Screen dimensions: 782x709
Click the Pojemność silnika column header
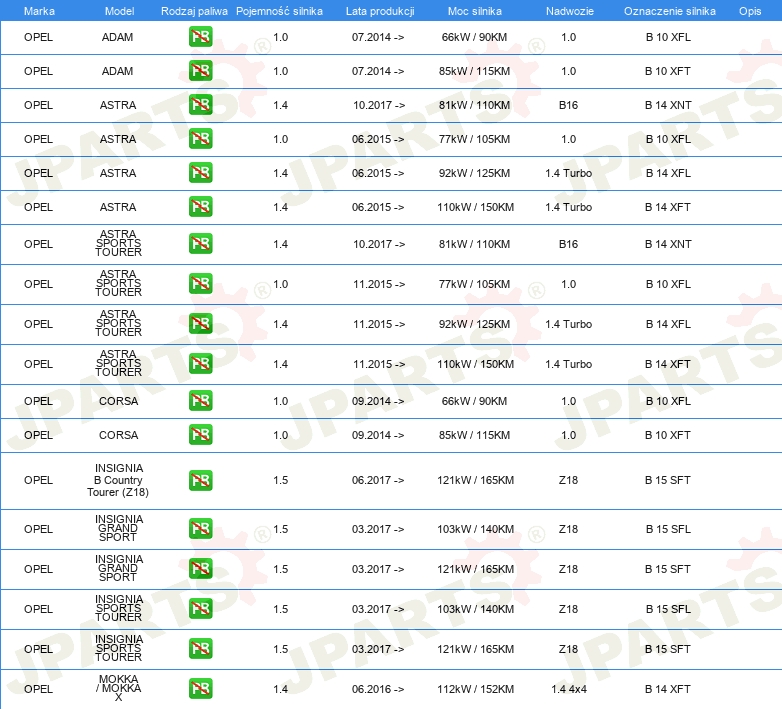(x=279, y=11)
